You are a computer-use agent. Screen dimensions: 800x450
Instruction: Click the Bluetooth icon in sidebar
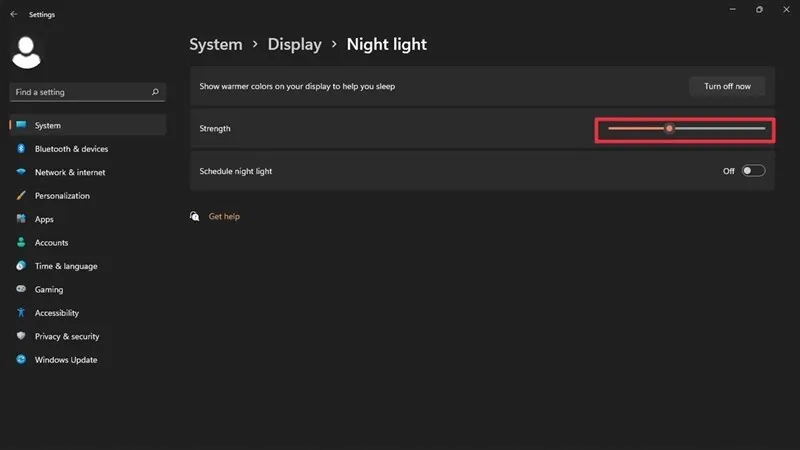pos(21,148)
